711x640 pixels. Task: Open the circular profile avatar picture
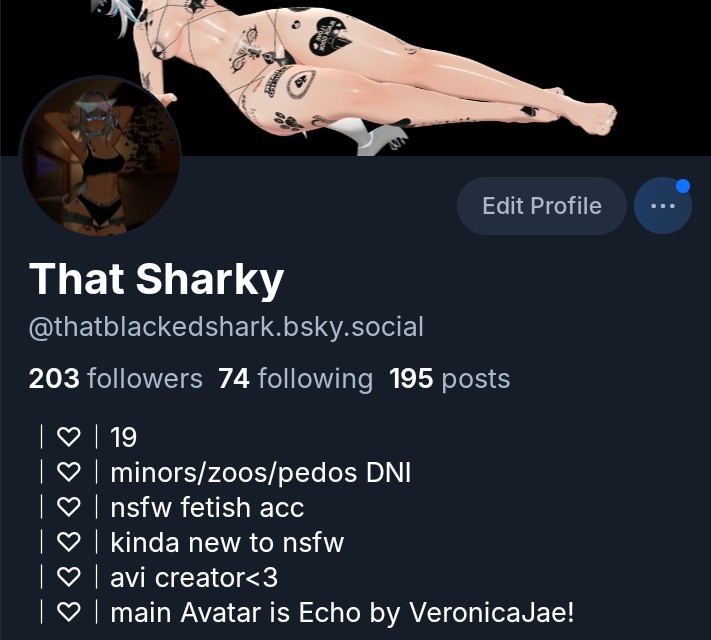[100, 156]
